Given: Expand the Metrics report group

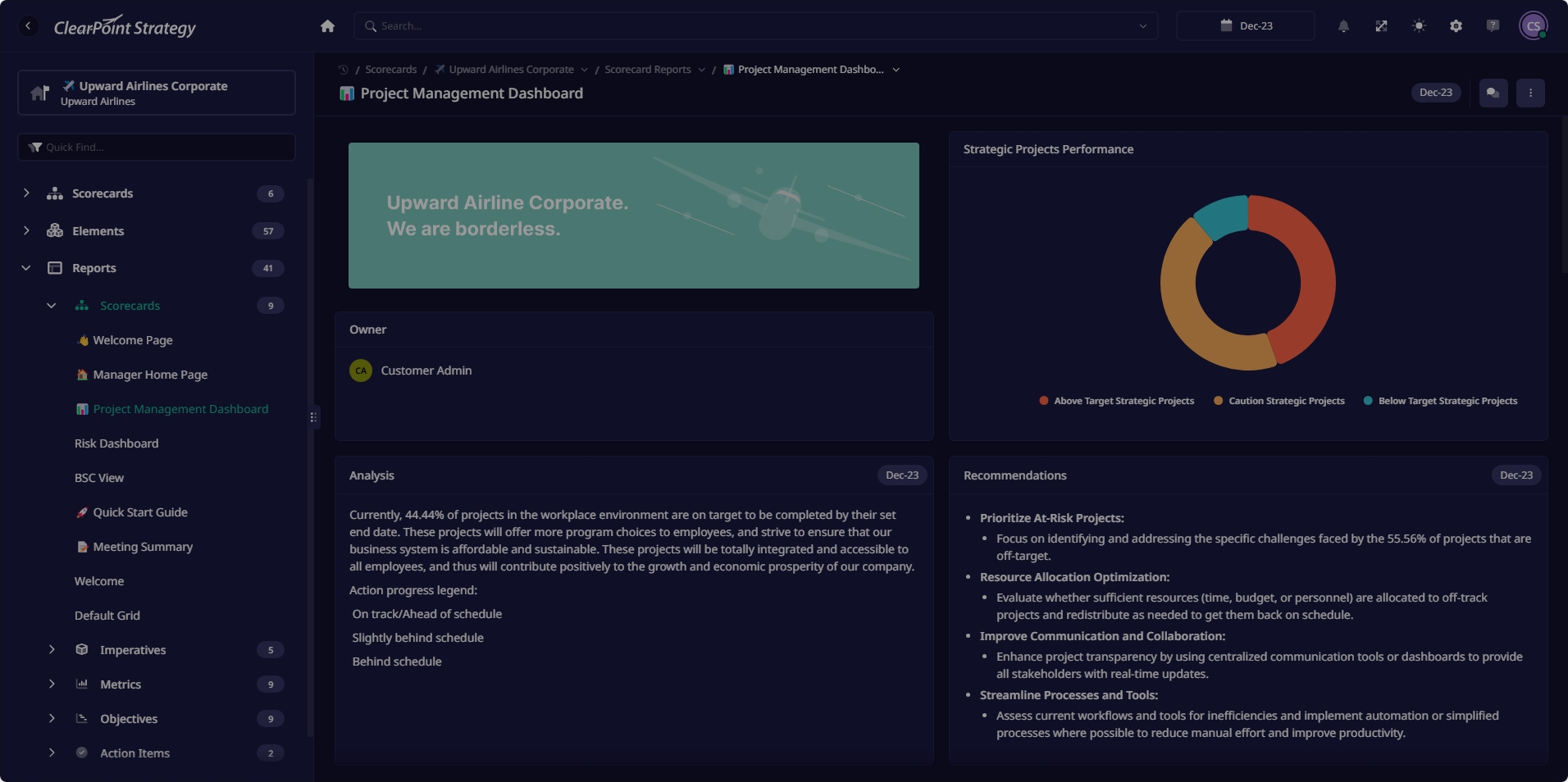Looking at the screenshot, I should (x=52, y=684).
